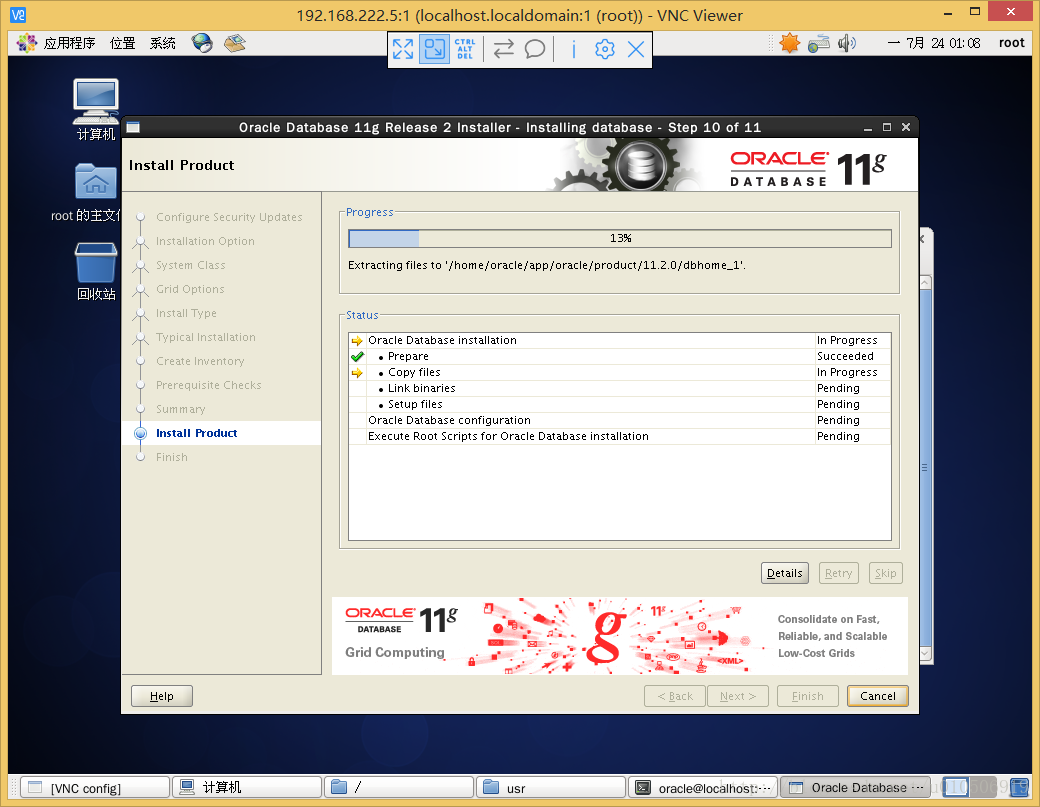Image resolution: width=1040 pixels, height=807 pixels.
Task: Click the 13% installation progress bar
Action: click(619, 238)
